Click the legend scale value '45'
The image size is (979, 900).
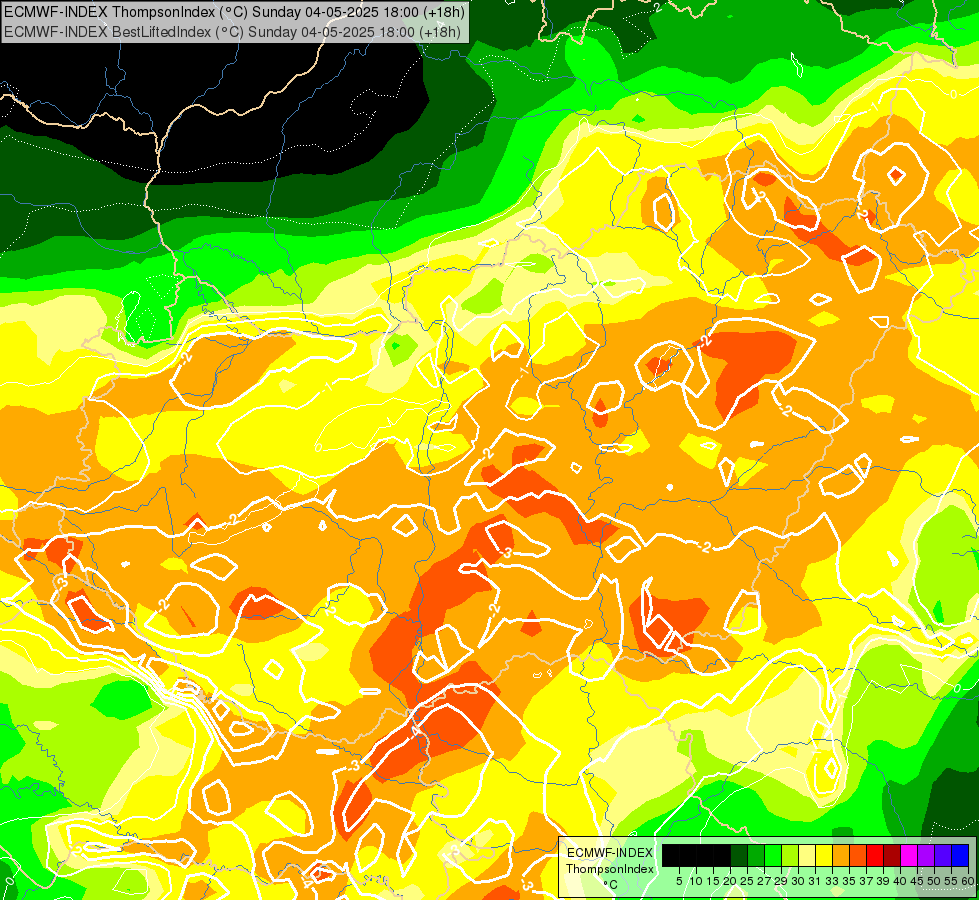[x=917, y=881]
